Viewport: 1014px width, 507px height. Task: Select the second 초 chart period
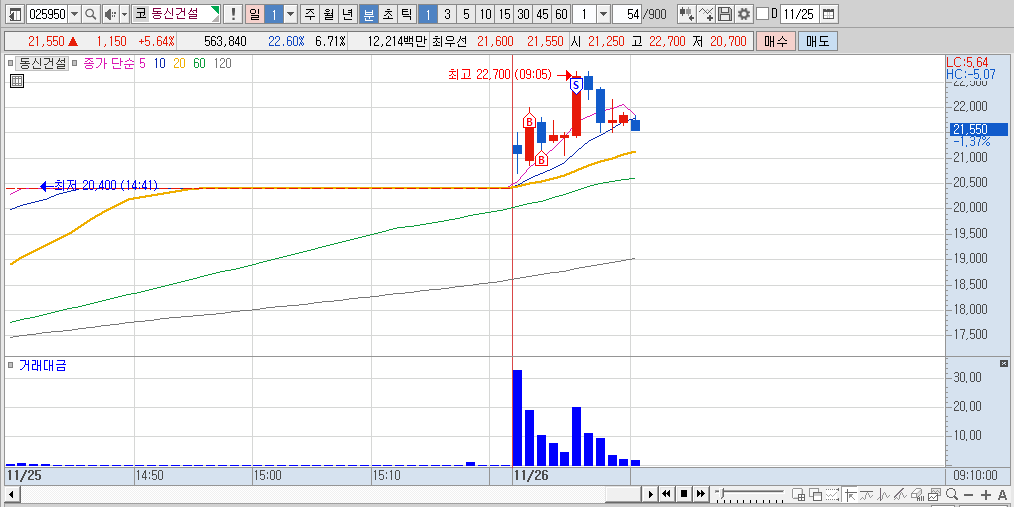387,14
